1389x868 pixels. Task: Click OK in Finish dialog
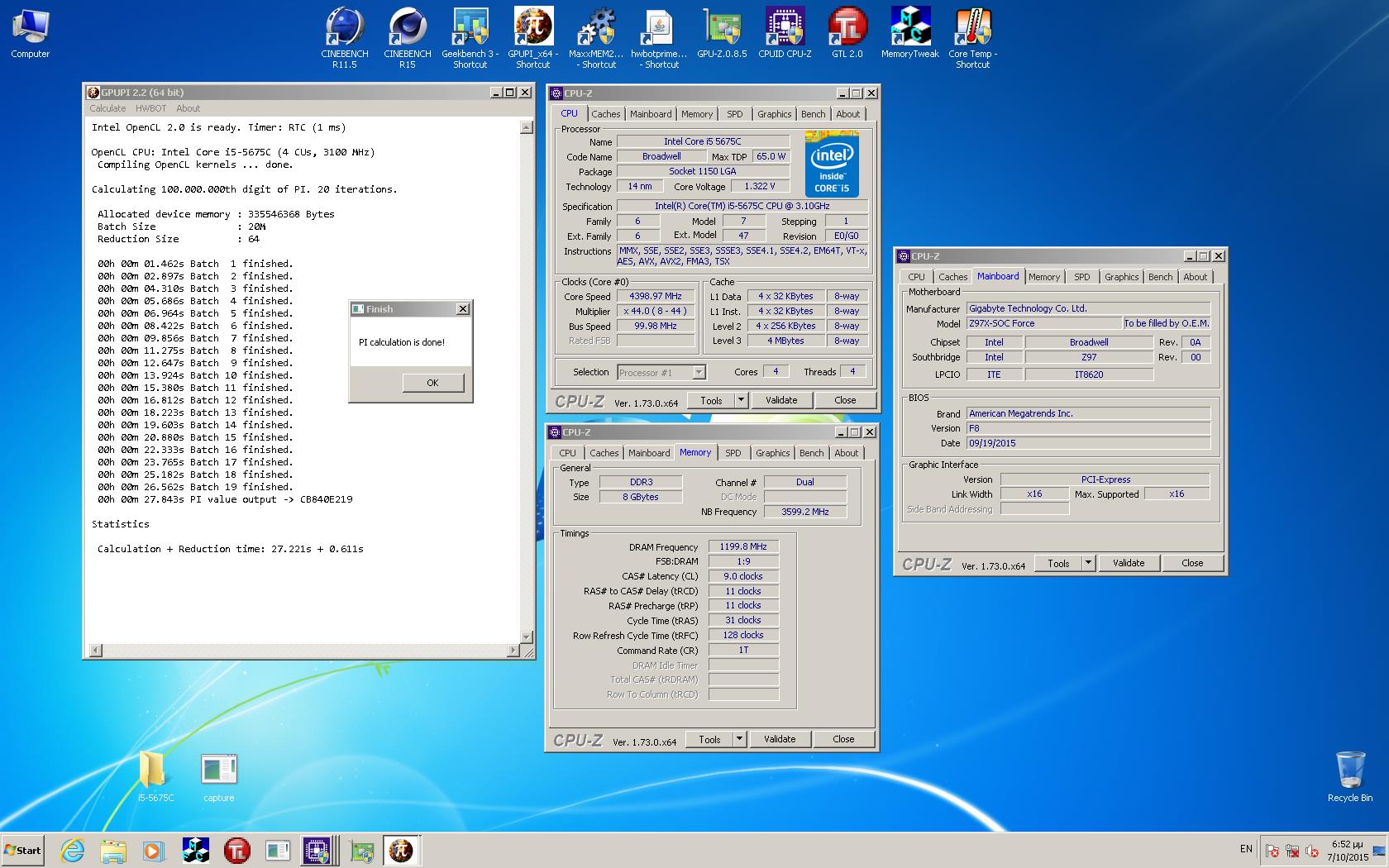coord(432,383)
